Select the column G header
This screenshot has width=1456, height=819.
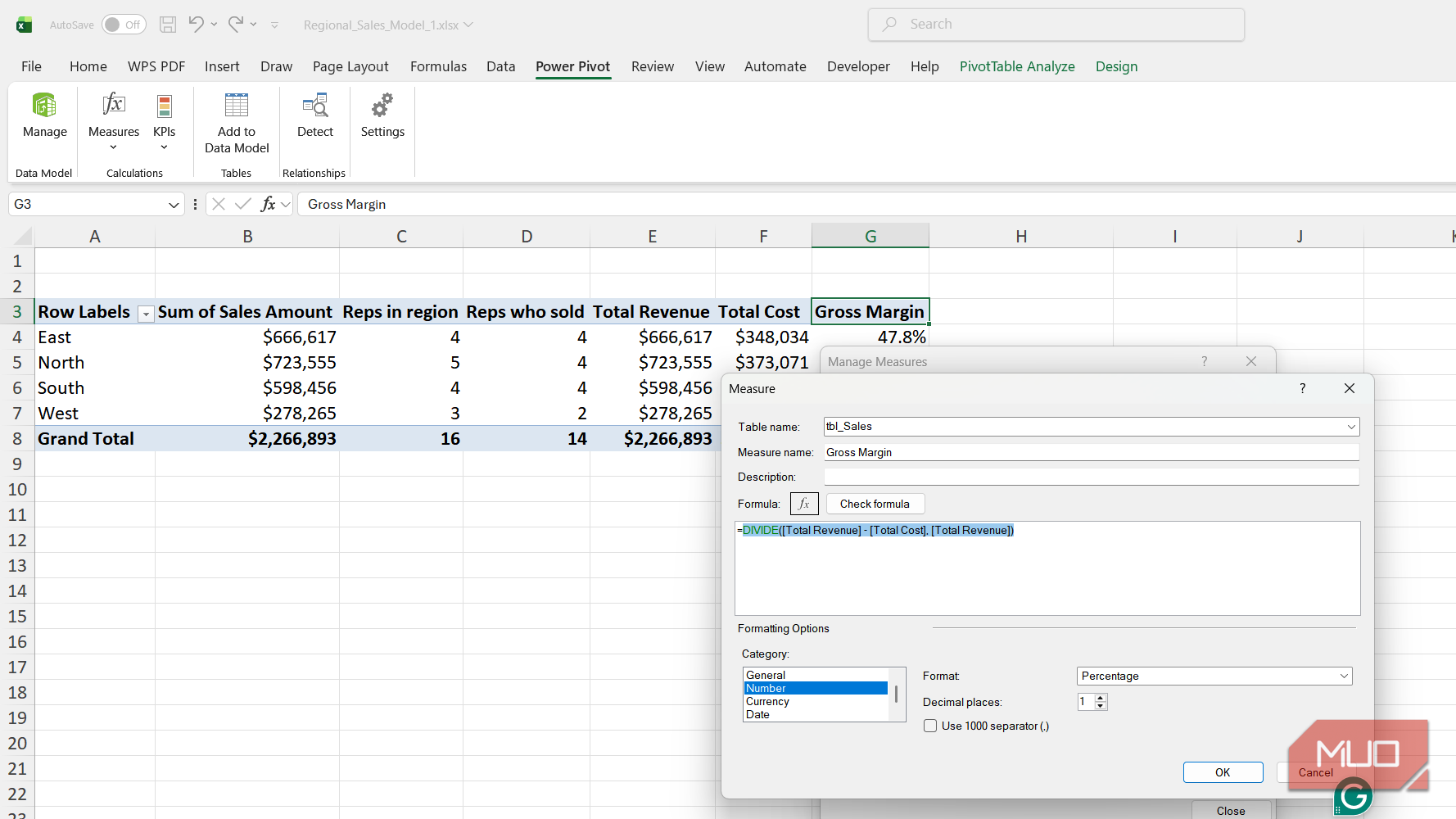(x=870, y=236)
